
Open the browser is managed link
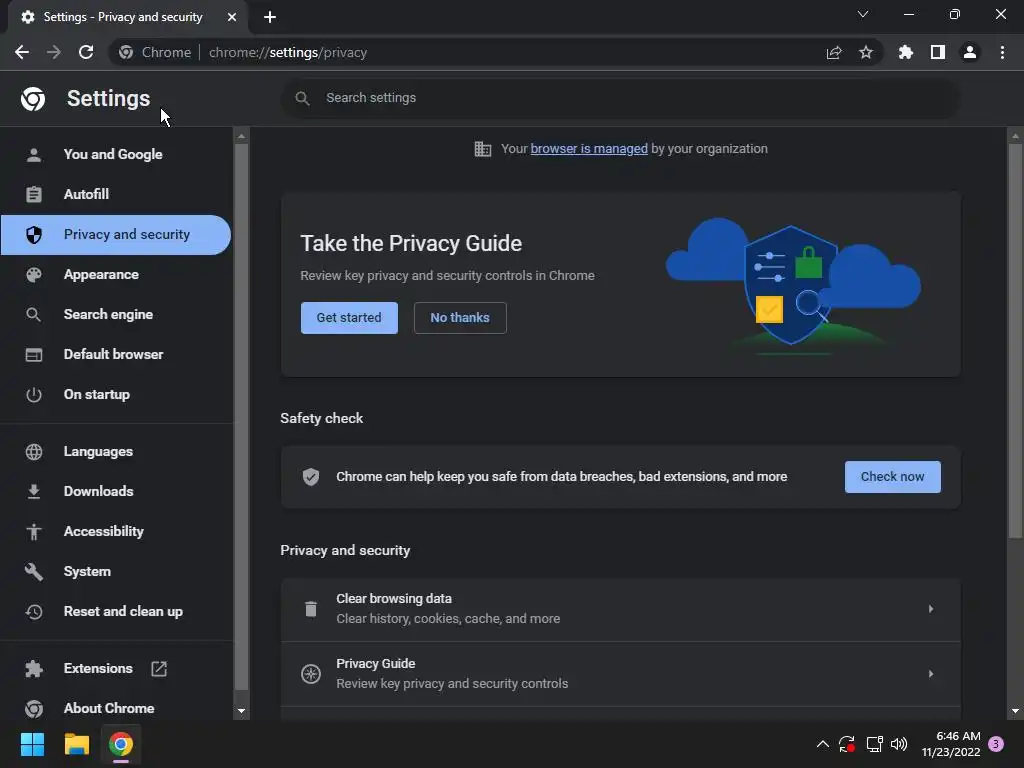click(x=589, y=149)
